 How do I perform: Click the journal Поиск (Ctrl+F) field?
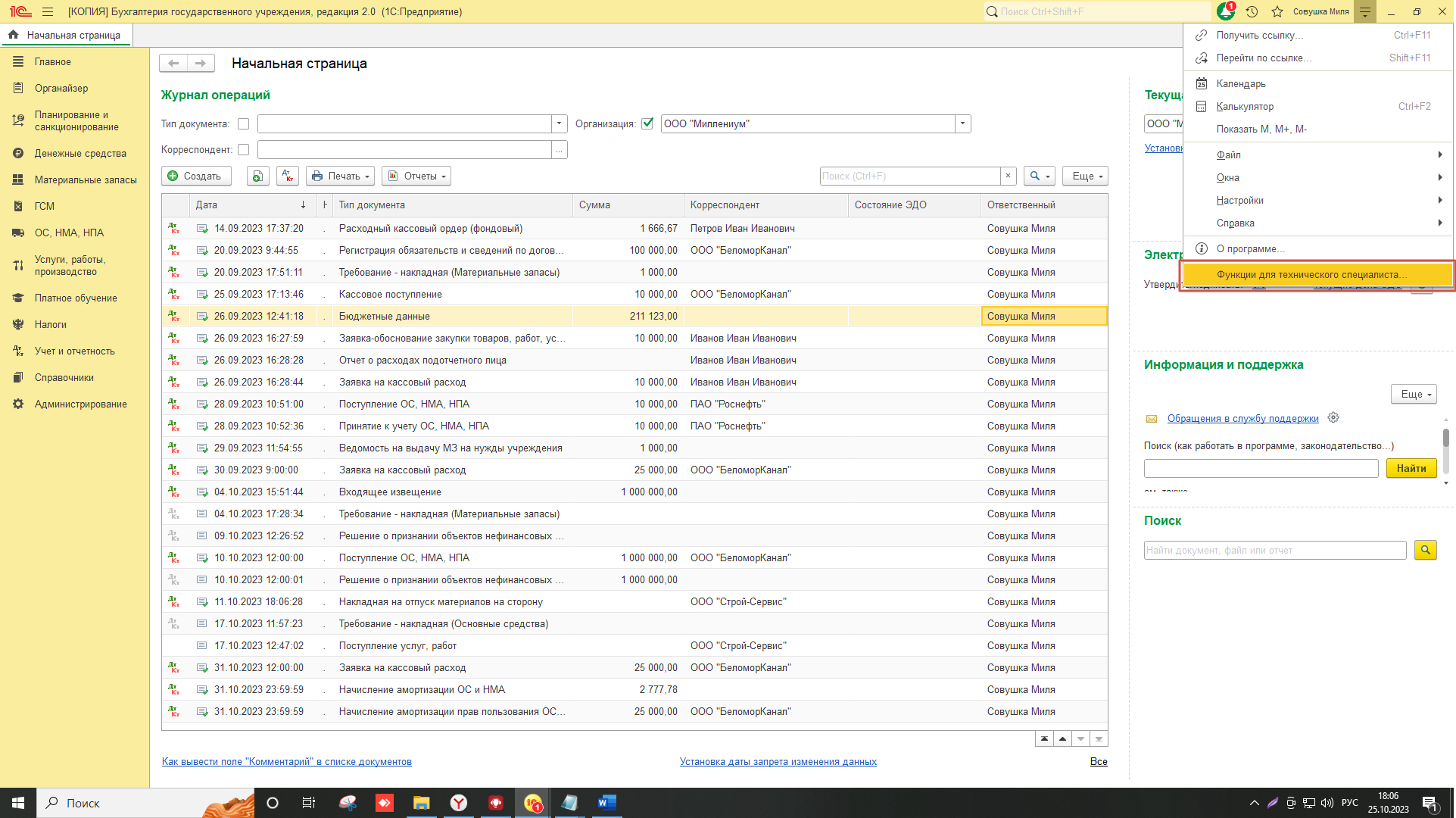point(910,176)
